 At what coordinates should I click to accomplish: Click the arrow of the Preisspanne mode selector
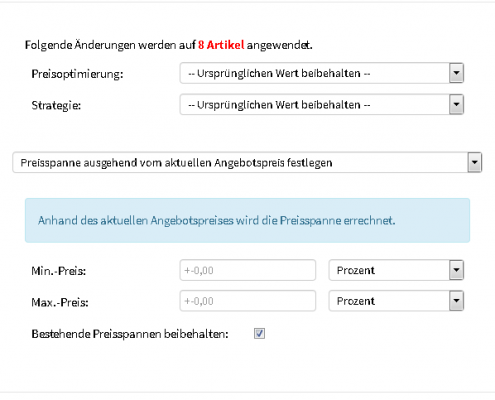[474, 163]
